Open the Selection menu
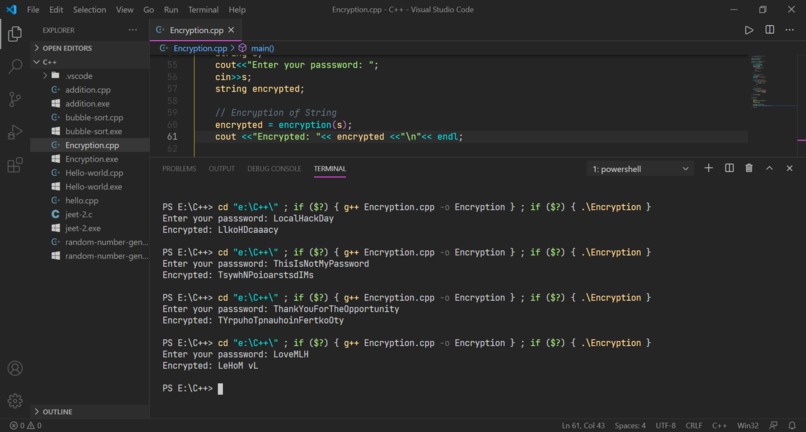This screenshot has width=806, height=432. (x=89, y=10)
